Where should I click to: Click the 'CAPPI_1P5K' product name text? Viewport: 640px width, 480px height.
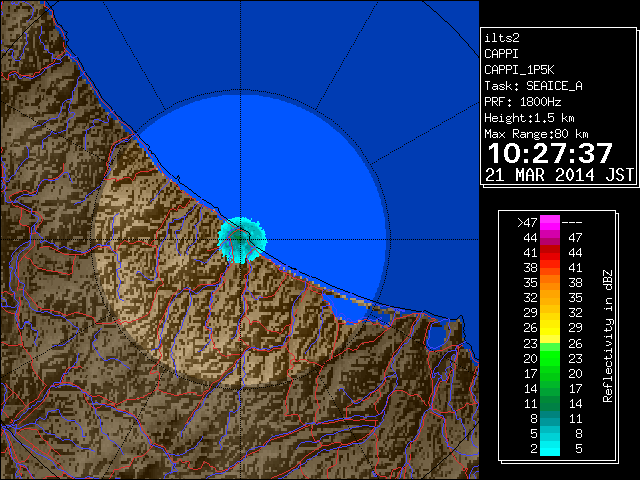[x=519, y=70]
